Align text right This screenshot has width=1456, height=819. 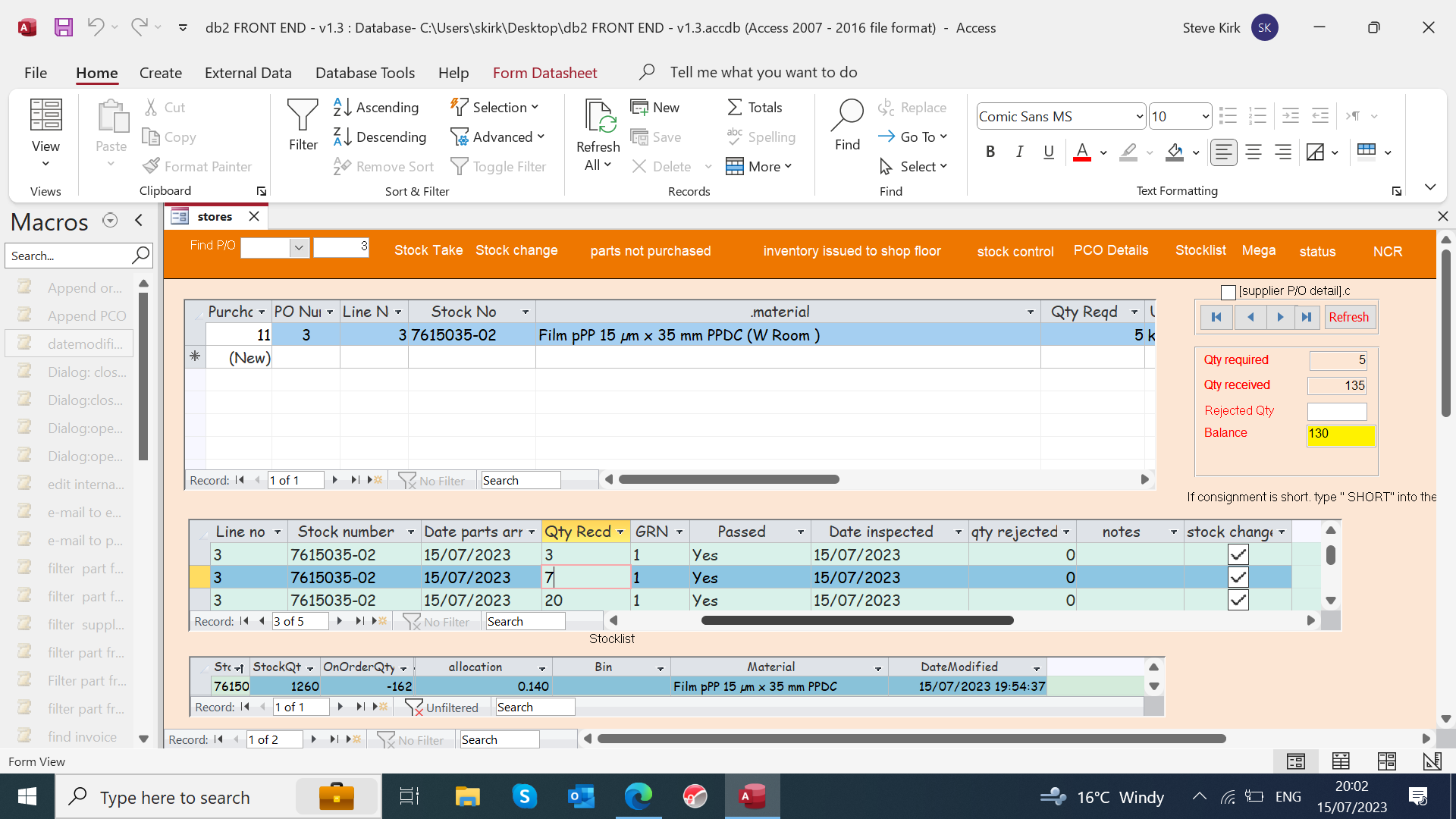click(1283, 152)
